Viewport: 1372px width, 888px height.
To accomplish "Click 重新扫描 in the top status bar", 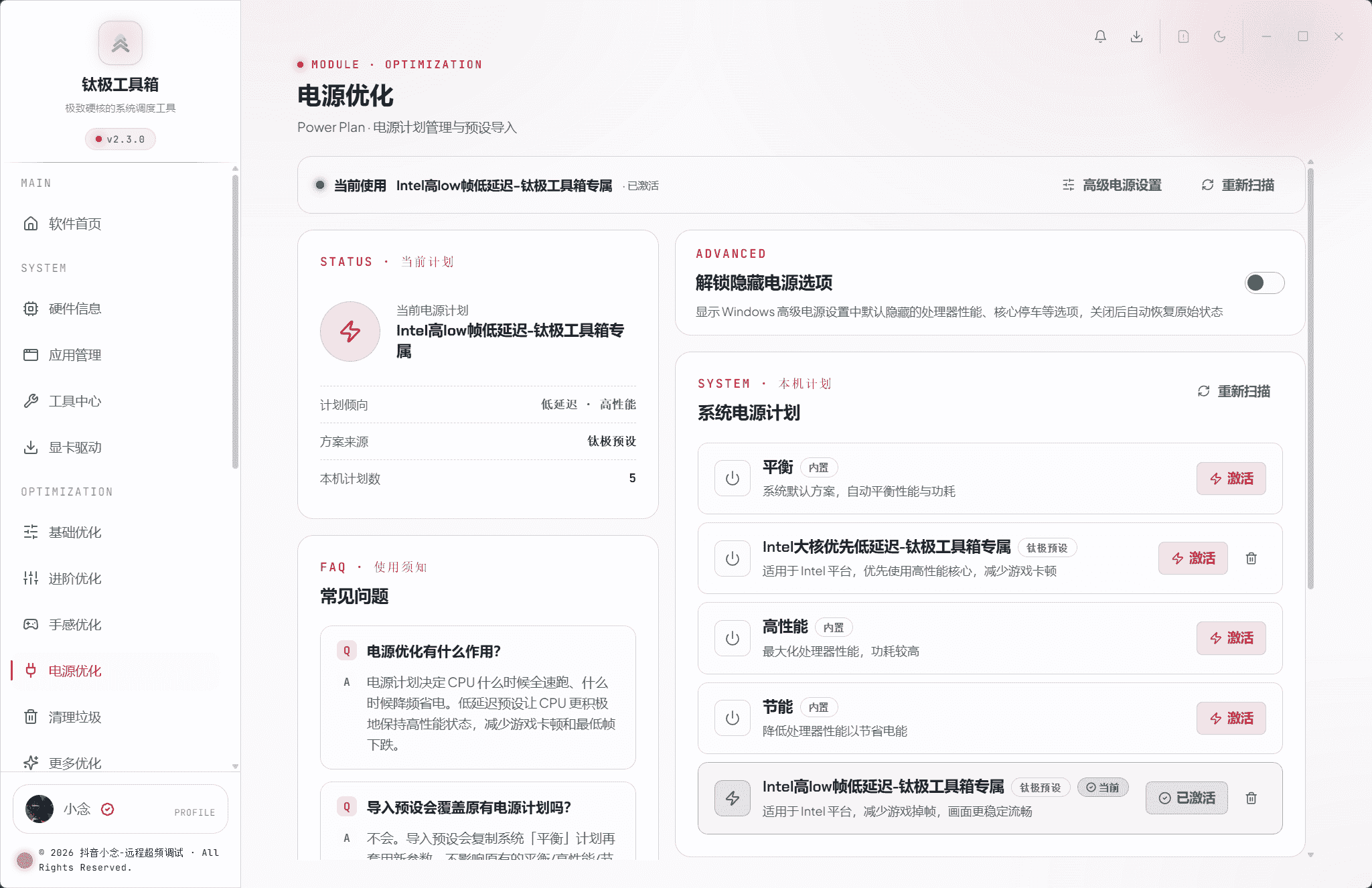I will point(1238,186).
